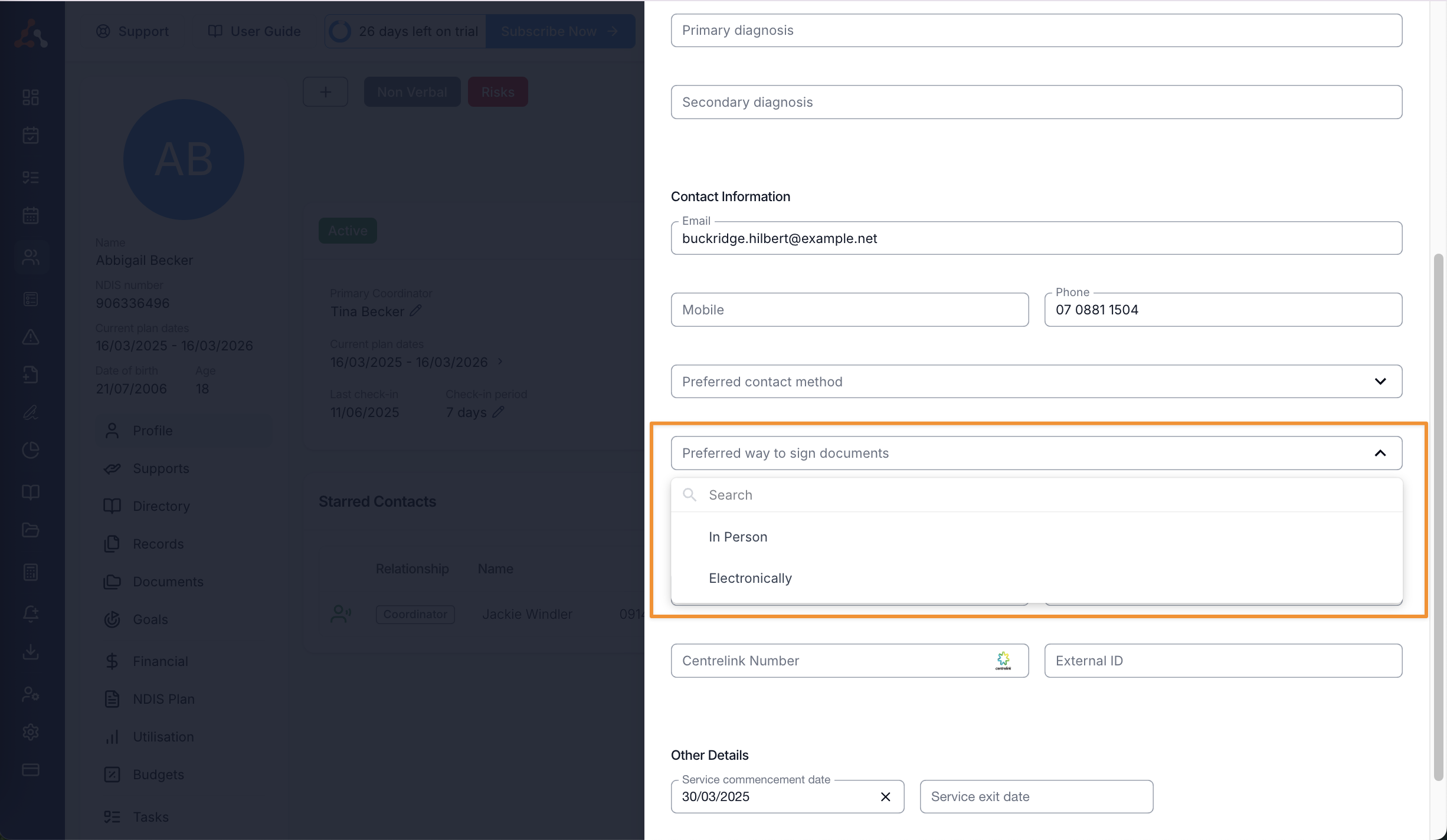Expand the Preferred contact method dropdown
This screenshot has width=1447, height=840.
[x=1036, y=382]
